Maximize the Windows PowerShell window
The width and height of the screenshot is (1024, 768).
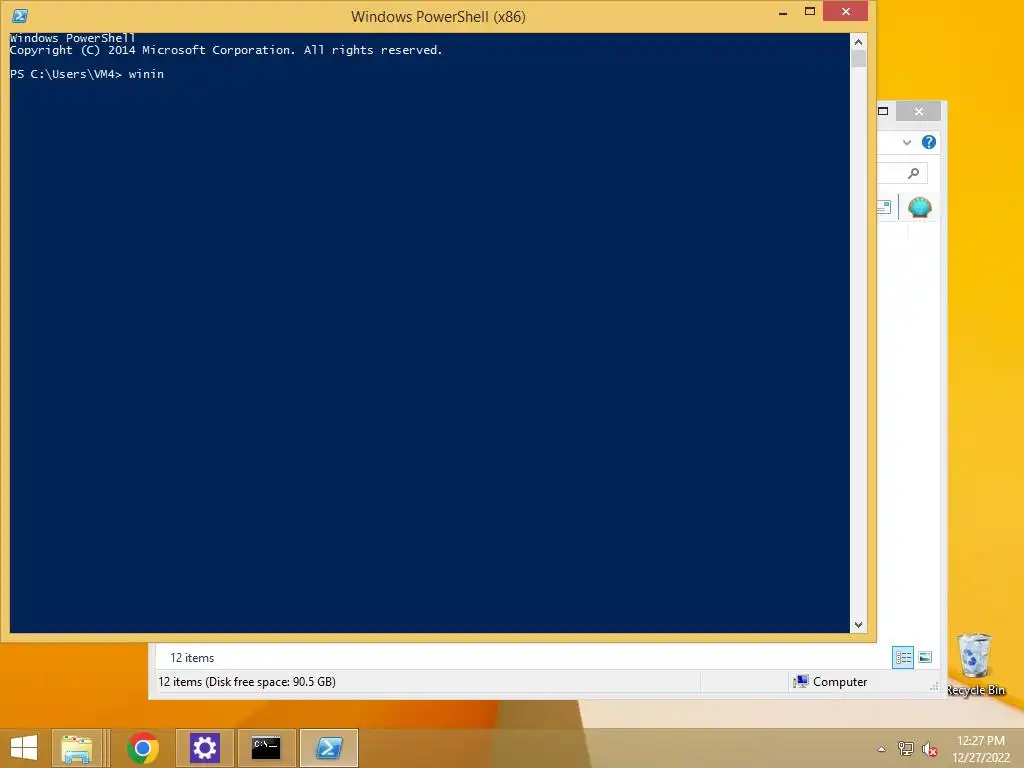tap(810, 12)
